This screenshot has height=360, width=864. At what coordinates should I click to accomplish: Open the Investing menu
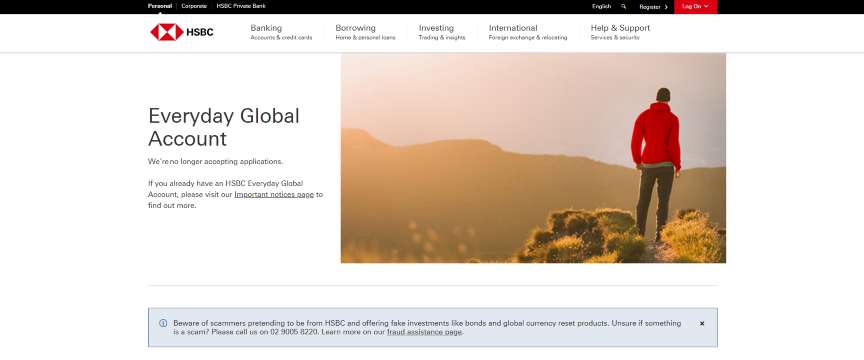[442, 32]
